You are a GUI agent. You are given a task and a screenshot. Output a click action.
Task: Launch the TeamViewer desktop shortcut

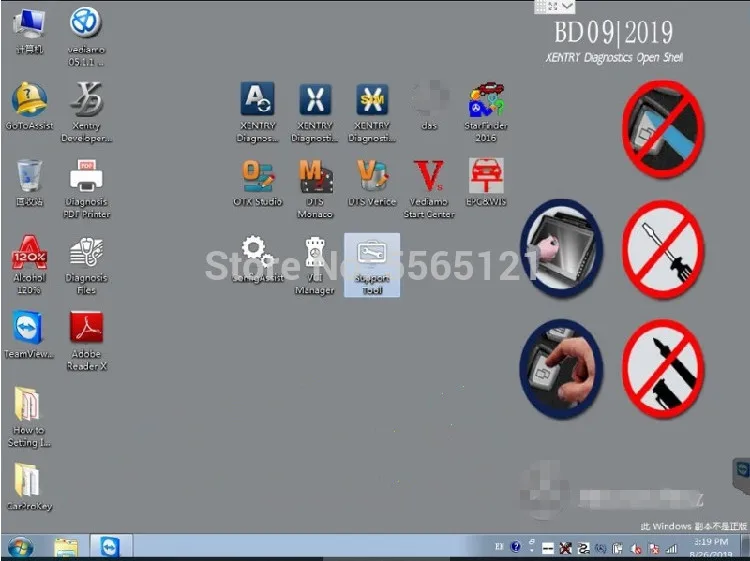click(29, 335)
